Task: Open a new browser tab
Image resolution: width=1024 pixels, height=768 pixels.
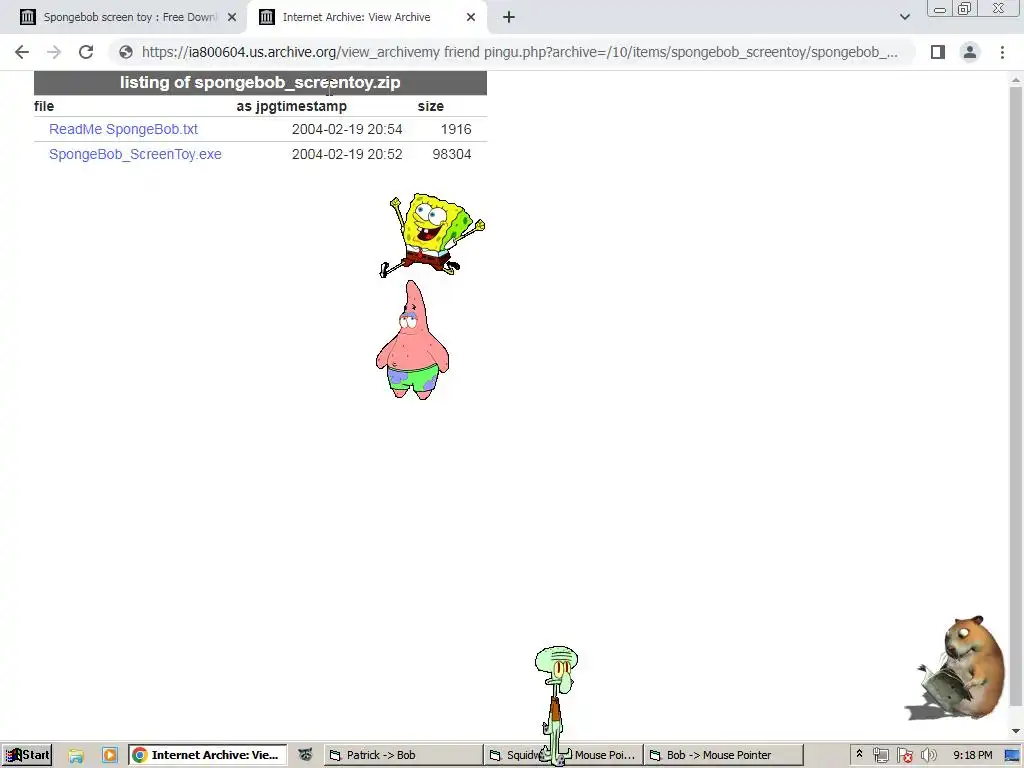Action: pyautogui.click(x=509, y=18)
